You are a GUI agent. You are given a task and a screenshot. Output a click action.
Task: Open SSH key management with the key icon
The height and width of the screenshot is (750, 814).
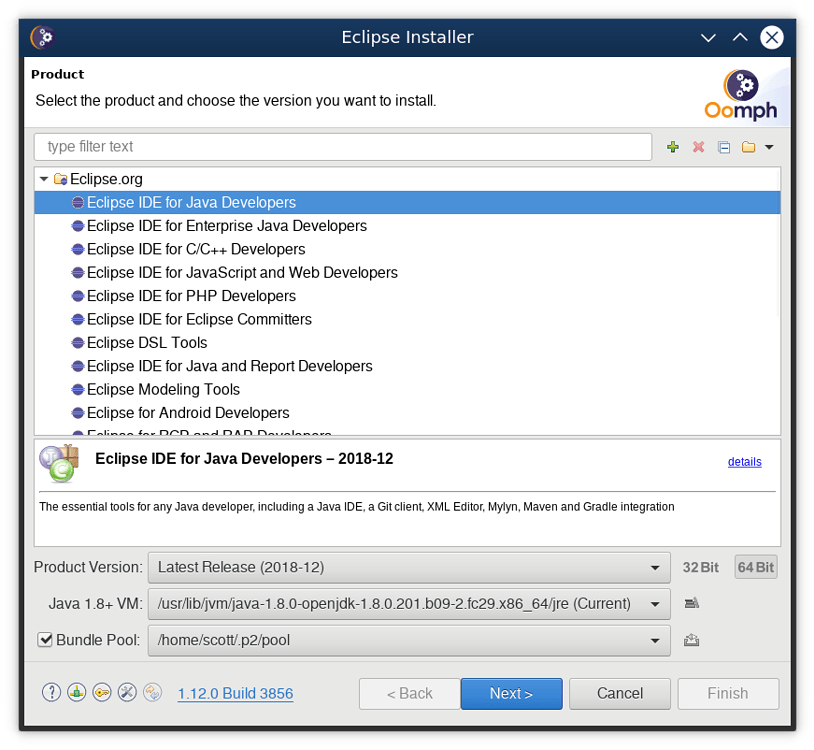pos(101,692)
